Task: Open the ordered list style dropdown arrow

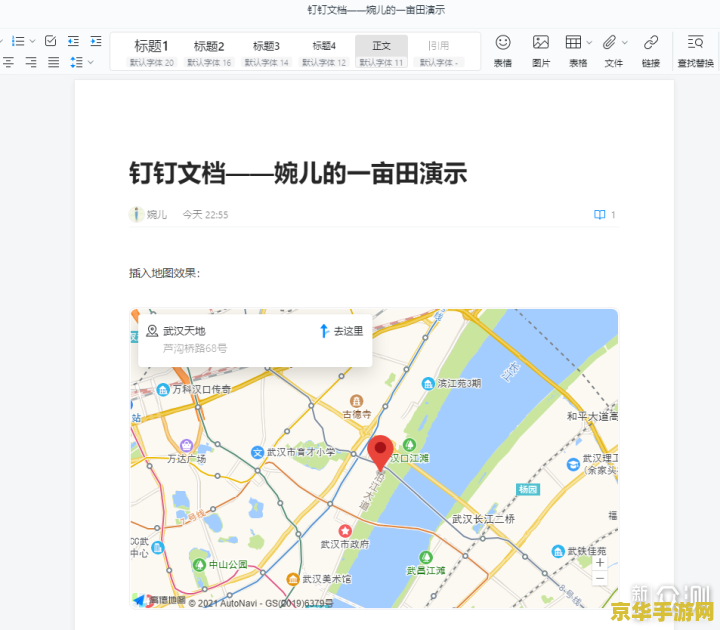Action: pos(33,41)
